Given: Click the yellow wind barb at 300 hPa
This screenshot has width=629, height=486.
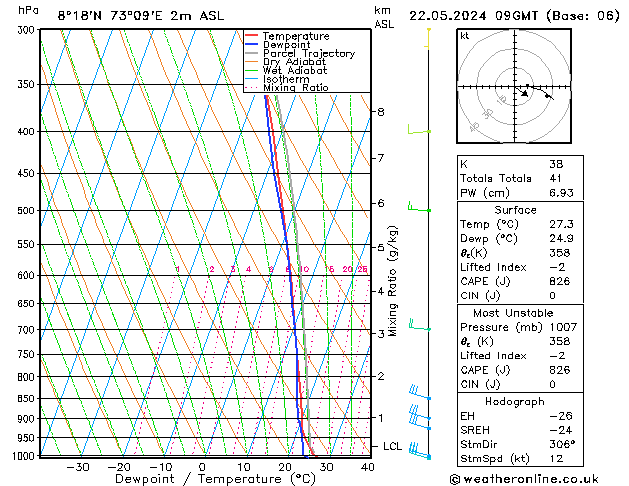Looking at the screenshot, I should point(428,39).
